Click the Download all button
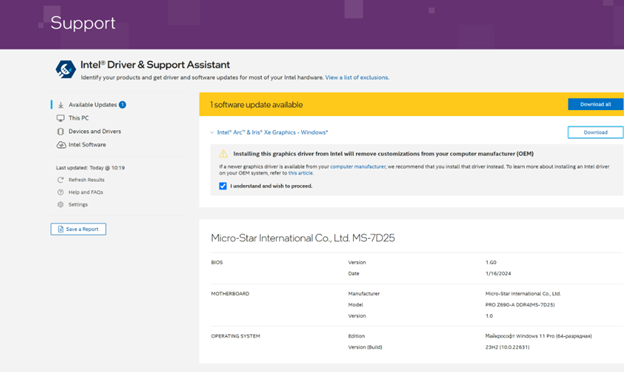This screenshot has height=372, width=624. point(595,104)
